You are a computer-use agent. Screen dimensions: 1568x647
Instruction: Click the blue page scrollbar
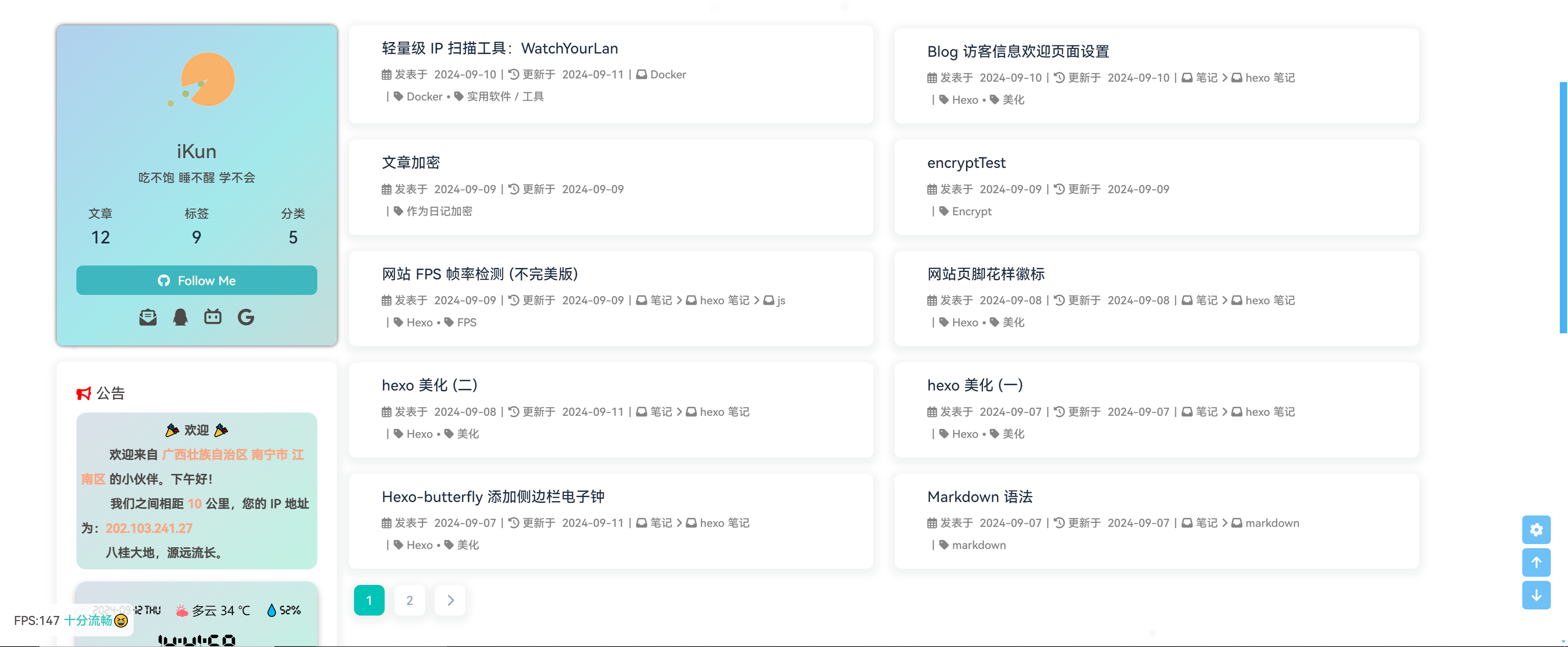pos(1563,207)
